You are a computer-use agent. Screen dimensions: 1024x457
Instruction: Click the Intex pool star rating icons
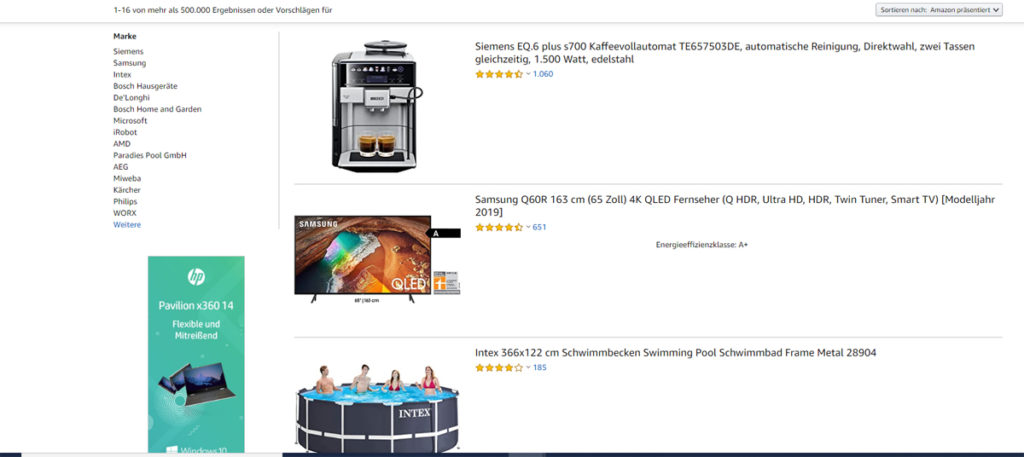click(x=499, y=368)
